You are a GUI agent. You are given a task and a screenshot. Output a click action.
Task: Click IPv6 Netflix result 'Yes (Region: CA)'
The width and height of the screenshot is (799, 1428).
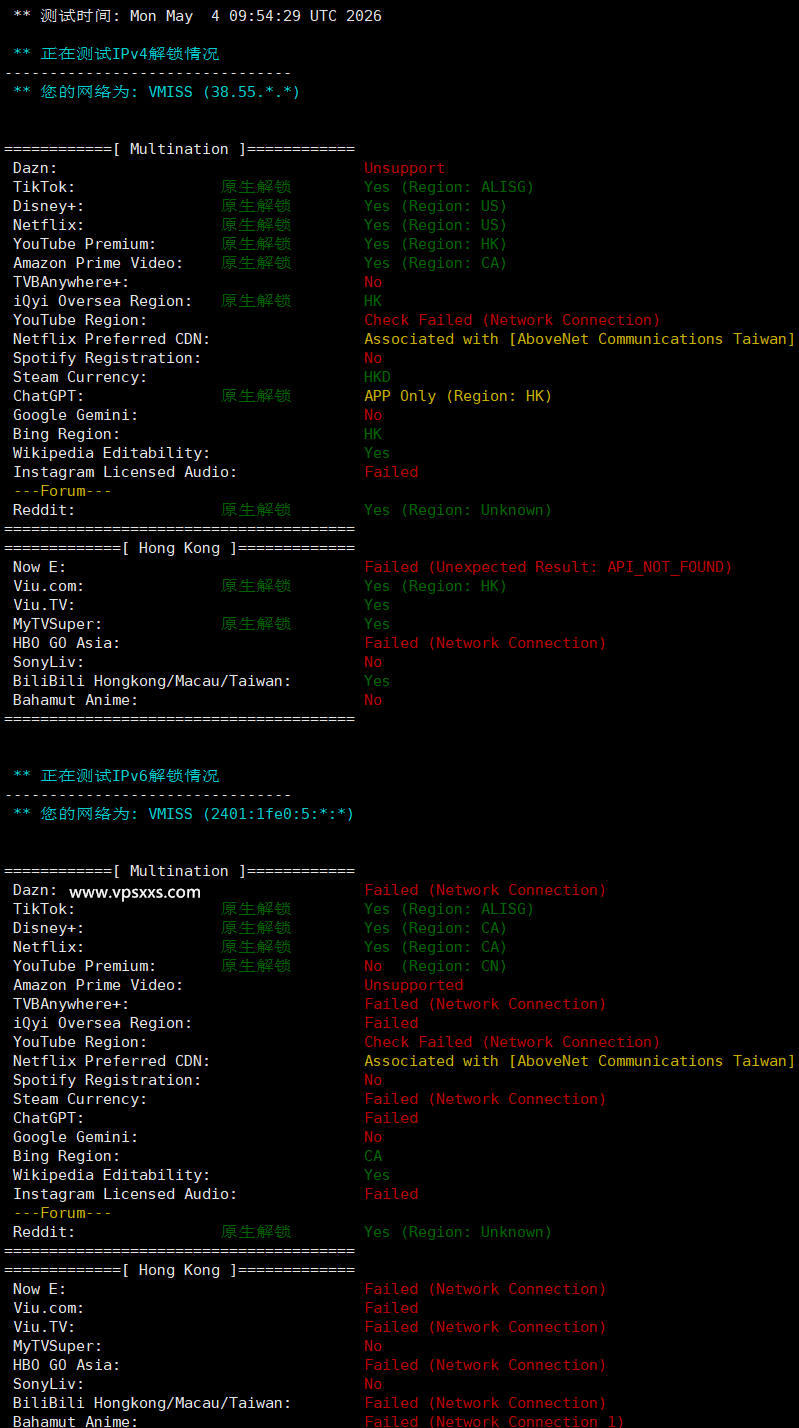(x=435, y=947)
